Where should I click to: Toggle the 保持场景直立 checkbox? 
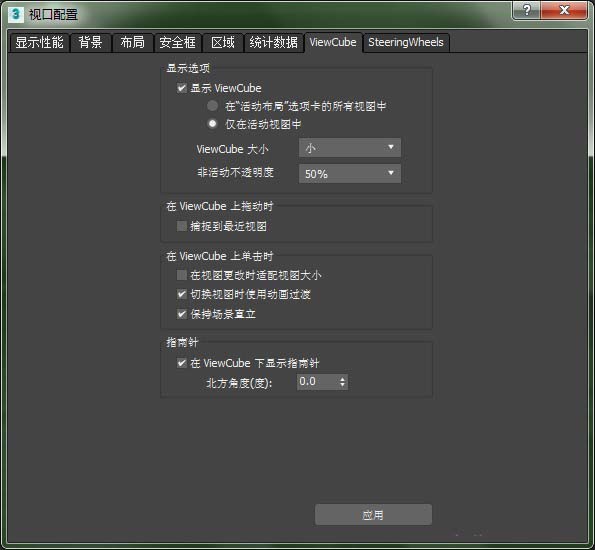coord(182,314)
